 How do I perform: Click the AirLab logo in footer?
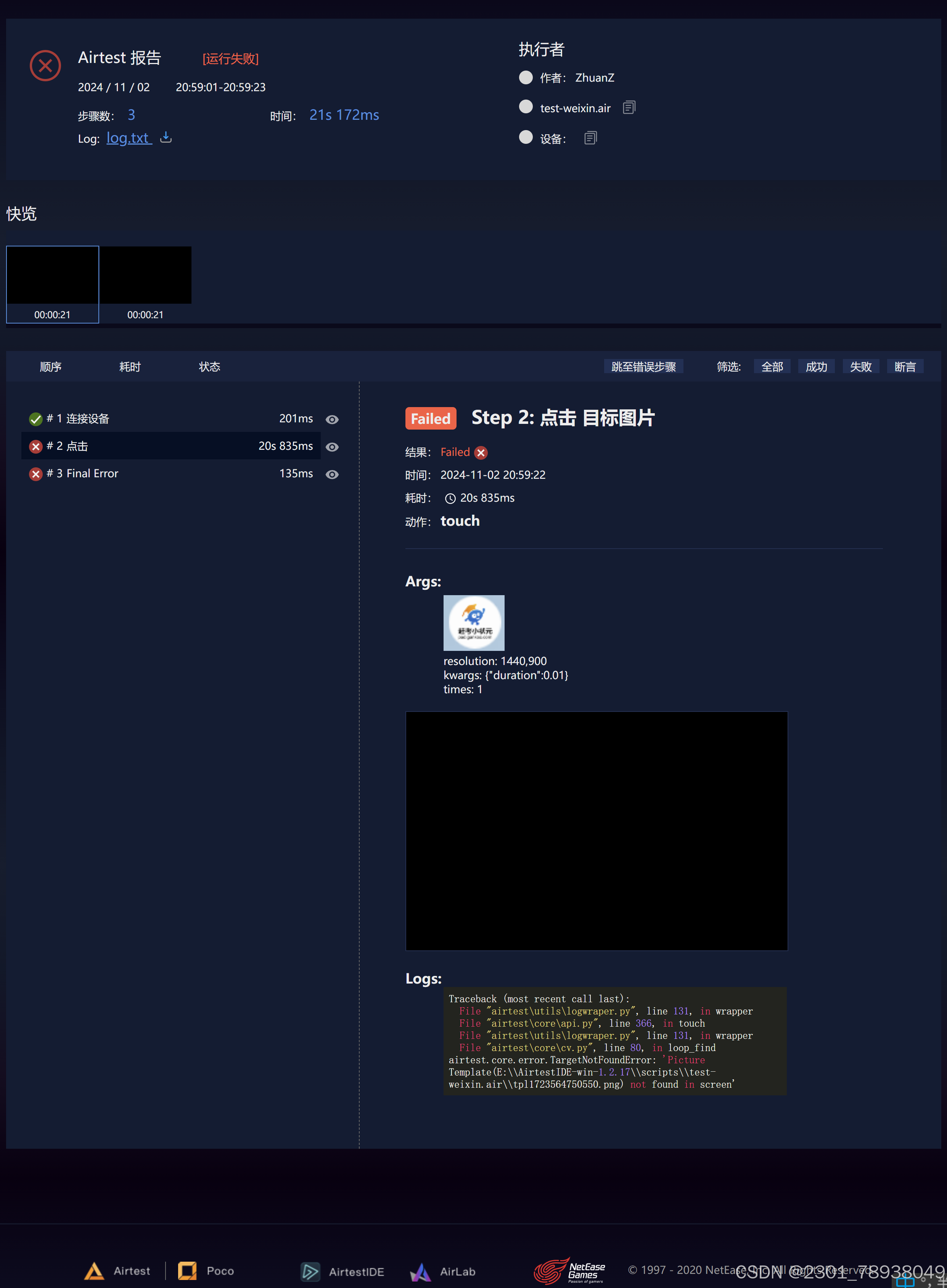(421, 1271)
